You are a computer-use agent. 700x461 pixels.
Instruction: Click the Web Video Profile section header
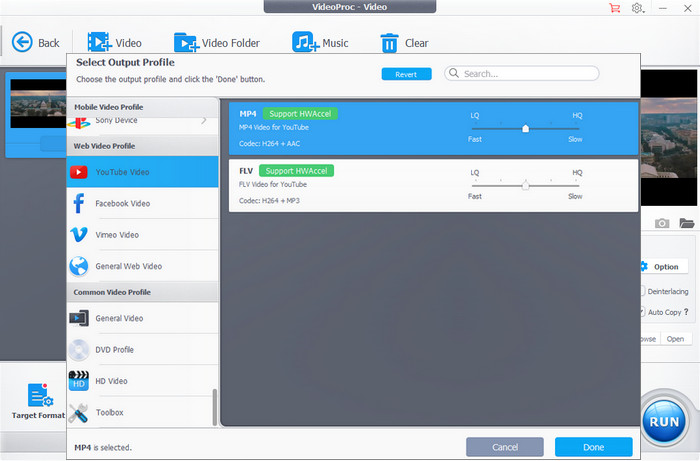point(142,146)
